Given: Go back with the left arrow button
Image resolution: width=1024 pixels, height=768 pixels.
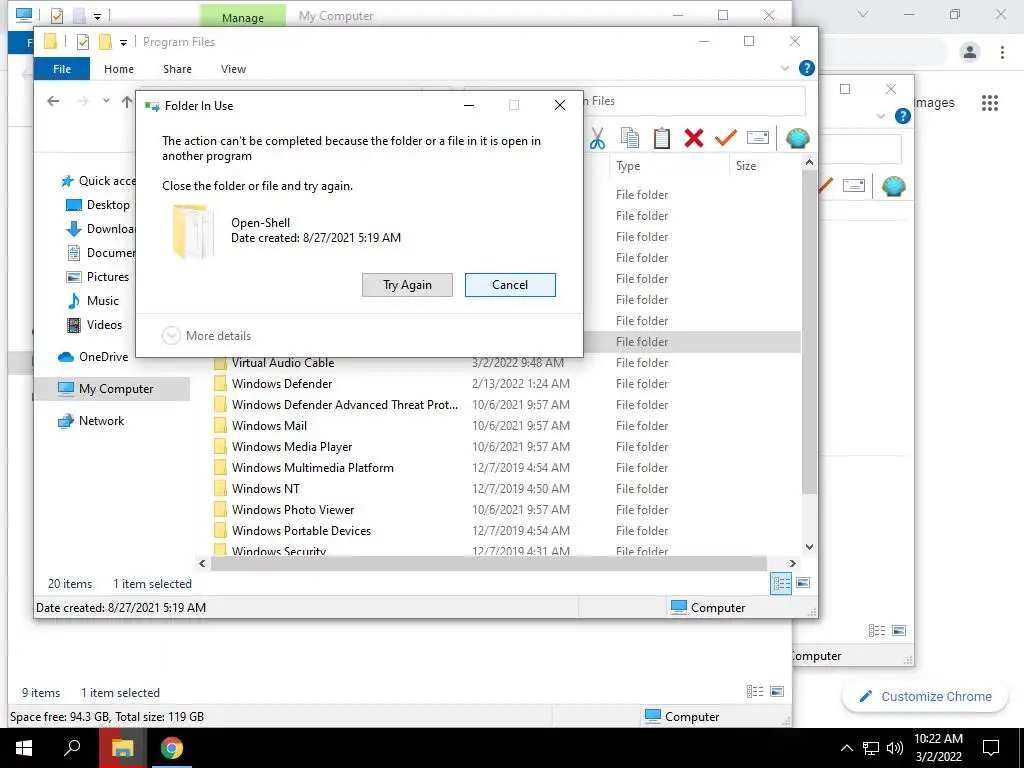Looking at the screenshot, I should point(54,101).
